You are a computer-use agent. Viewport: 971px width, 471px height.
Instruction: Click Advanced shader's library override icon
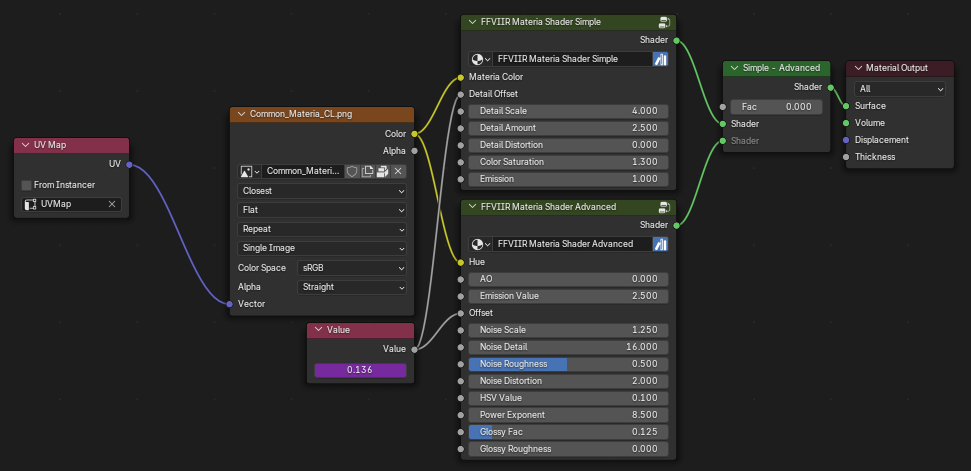pos(661,244)
